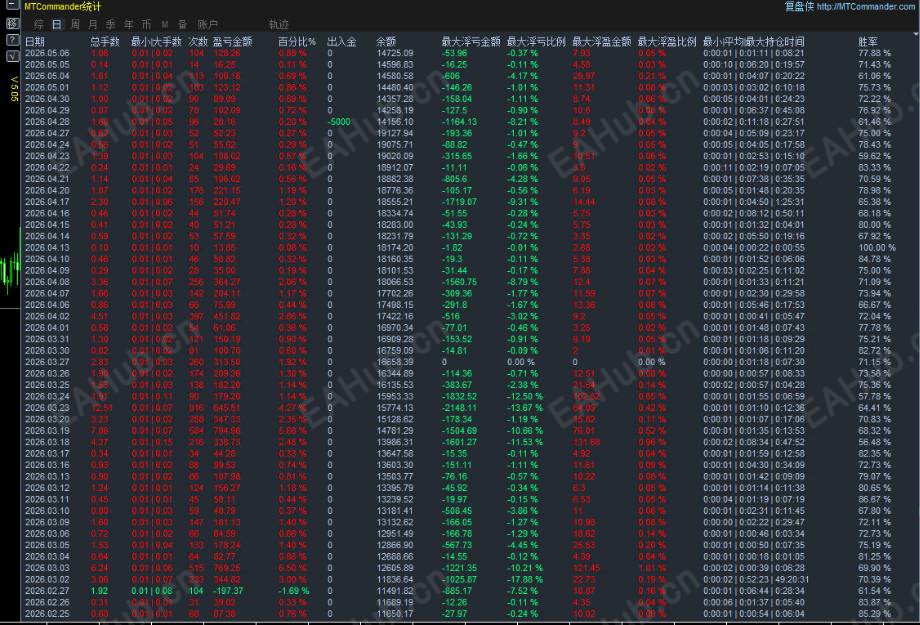Open the http://MTCommander.com link

coord(865,6)
